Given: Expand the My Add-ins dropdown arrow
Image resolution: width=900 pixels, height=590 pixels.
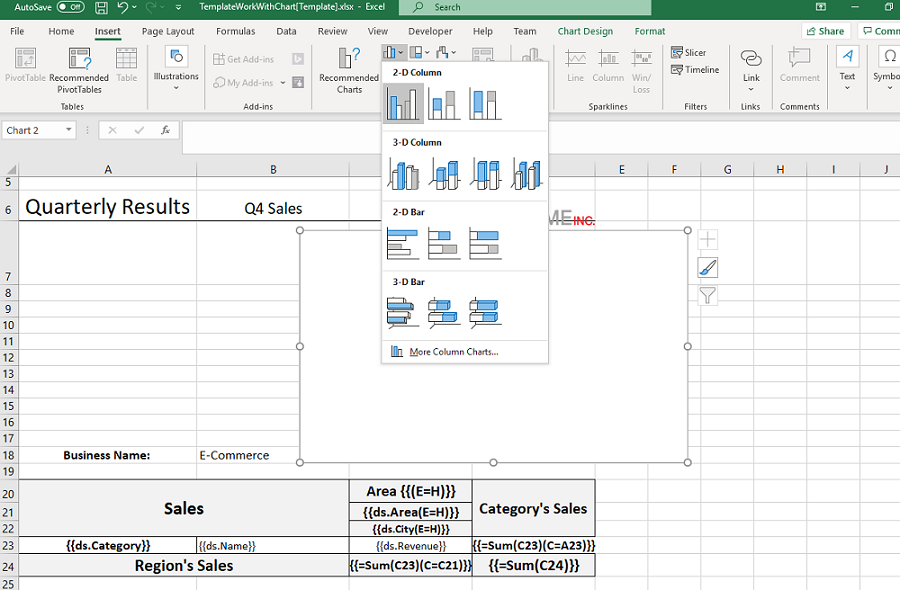Looking at the screenshot, I should [283, 83].
